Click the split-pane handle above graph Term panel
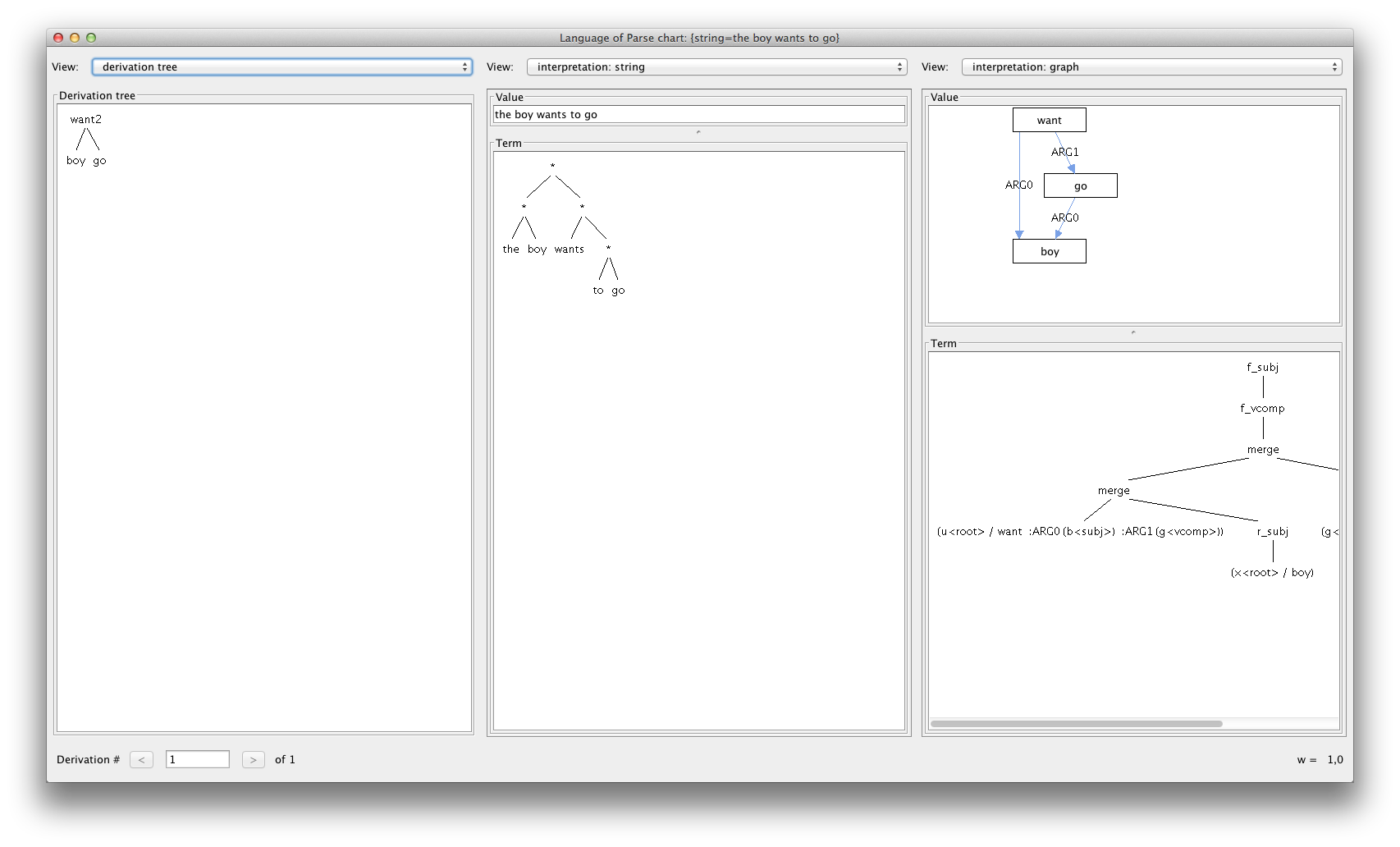Image resolution: width=1400 pixels, height=847 pixels. coord(1133,332)
